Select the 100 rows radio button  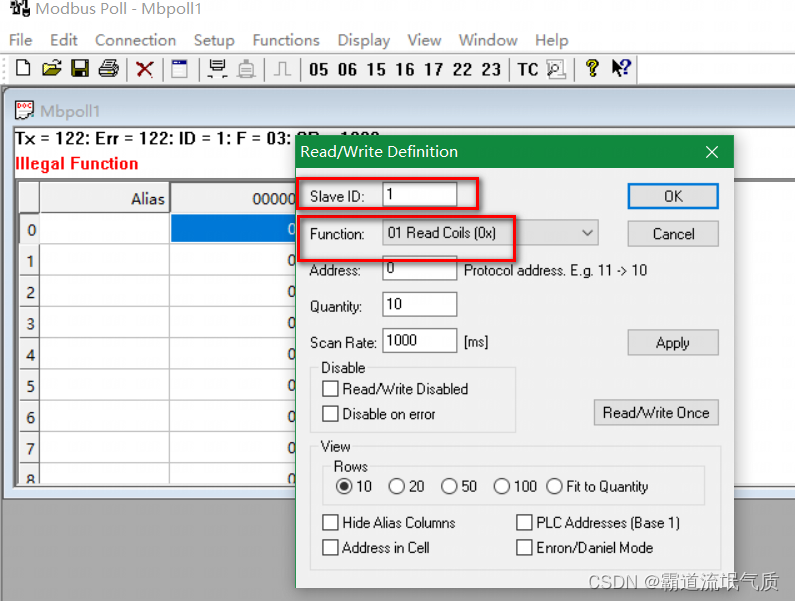(502, 486)
